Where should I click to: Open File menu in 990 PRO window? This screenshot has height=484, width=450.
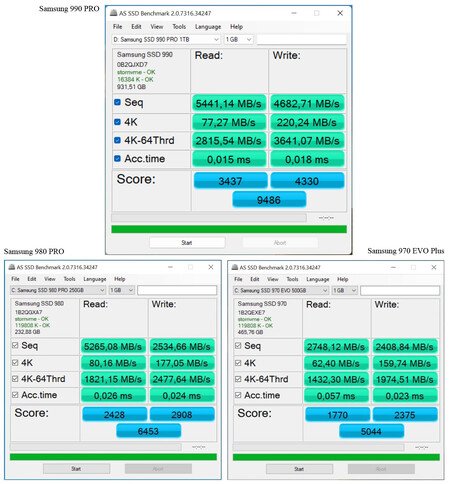[x=117, y=26]
